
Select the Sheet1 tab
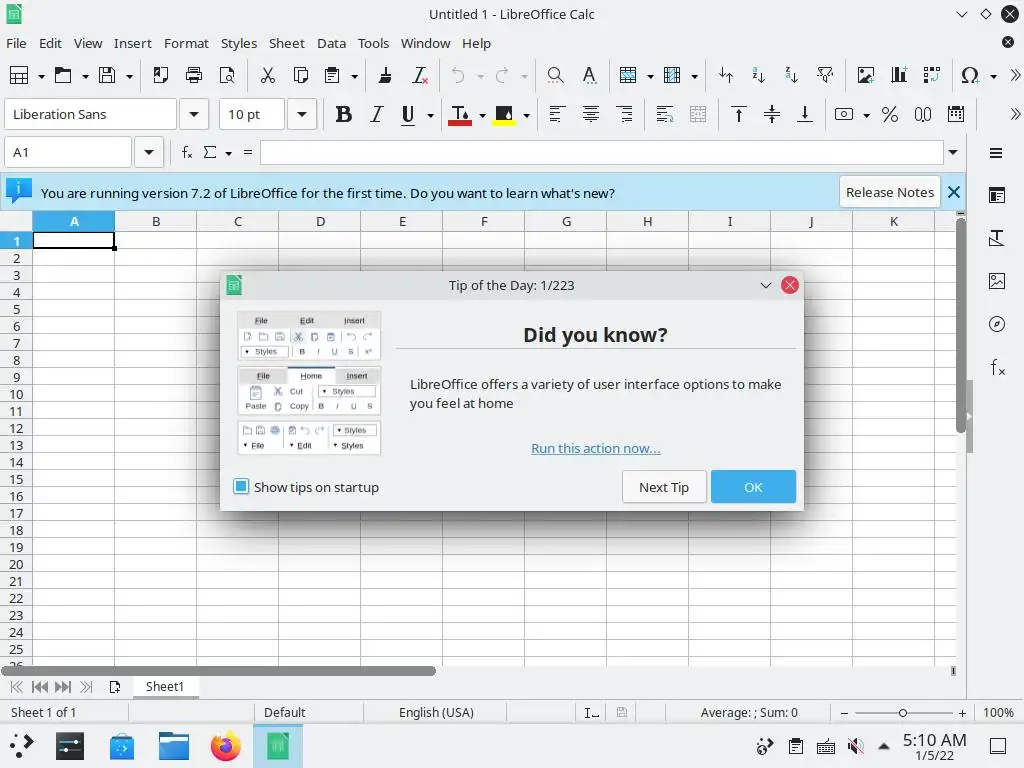pyautogui.click(x=165, y=686)
